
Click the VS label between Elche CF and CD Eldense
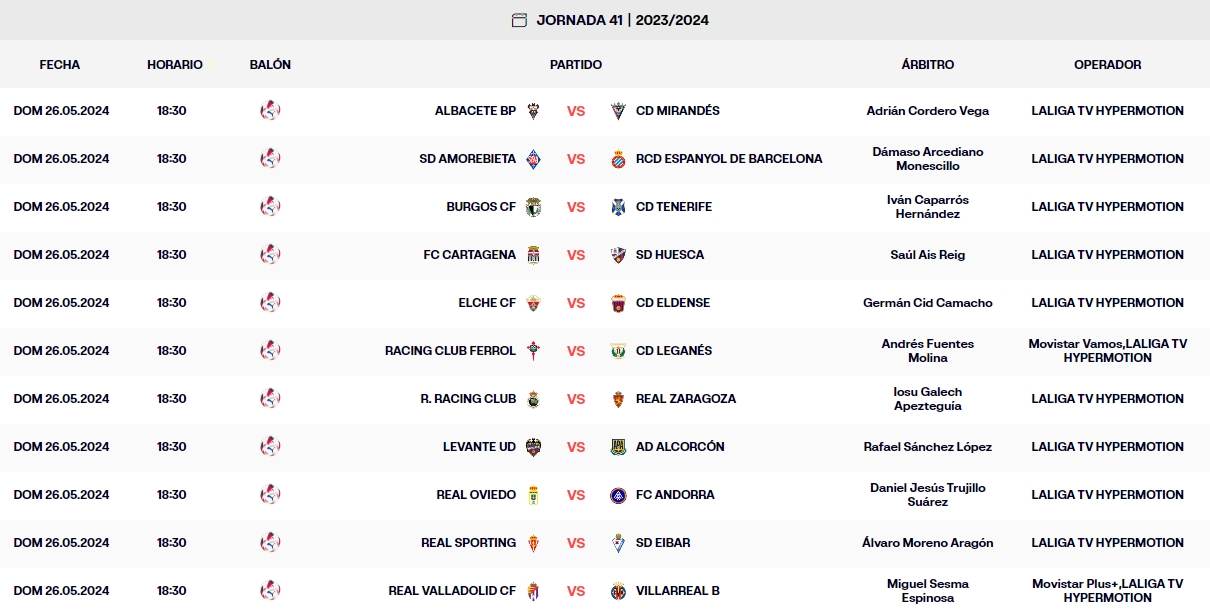pos(576,303)
